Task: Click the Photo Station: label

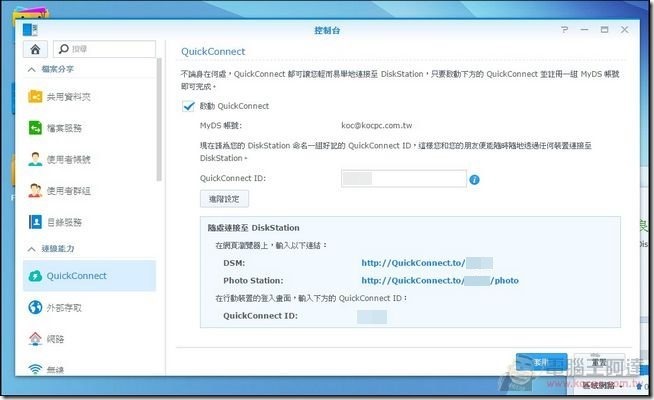Action: 253,281
